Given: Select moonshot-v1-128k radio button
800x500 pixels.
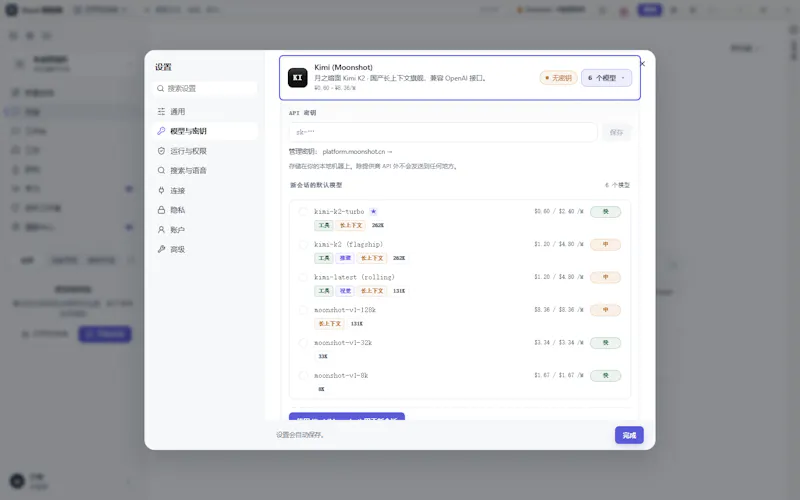Looking at the screenshot, I should pyautogui.click(x=303, y=310).
